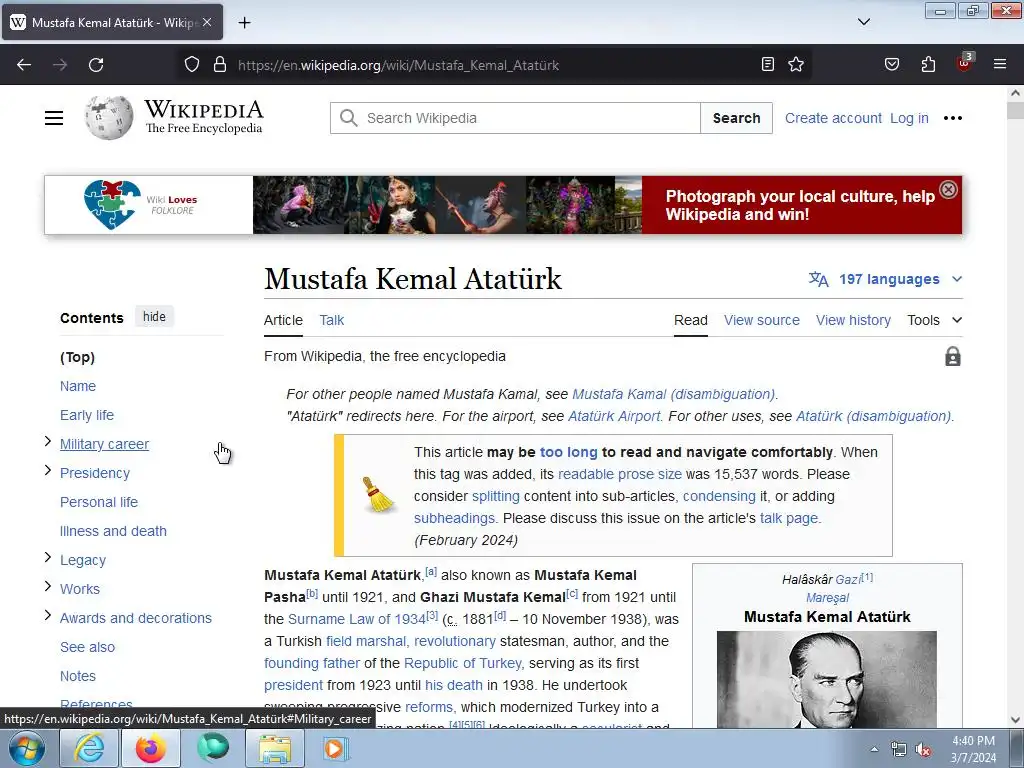Expand Legacy section in contents
The height and width of the screenshot is (768, 1024).
click(48, 557)
